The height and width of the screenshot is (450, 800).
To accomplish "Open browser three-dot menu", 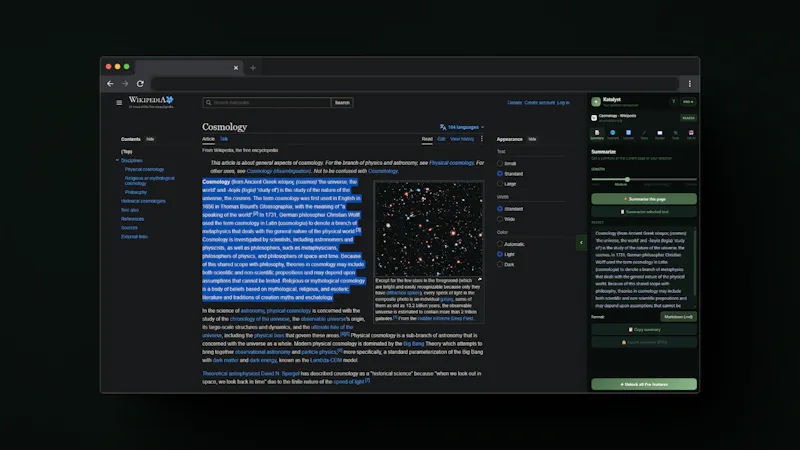I will click(690, 84).
